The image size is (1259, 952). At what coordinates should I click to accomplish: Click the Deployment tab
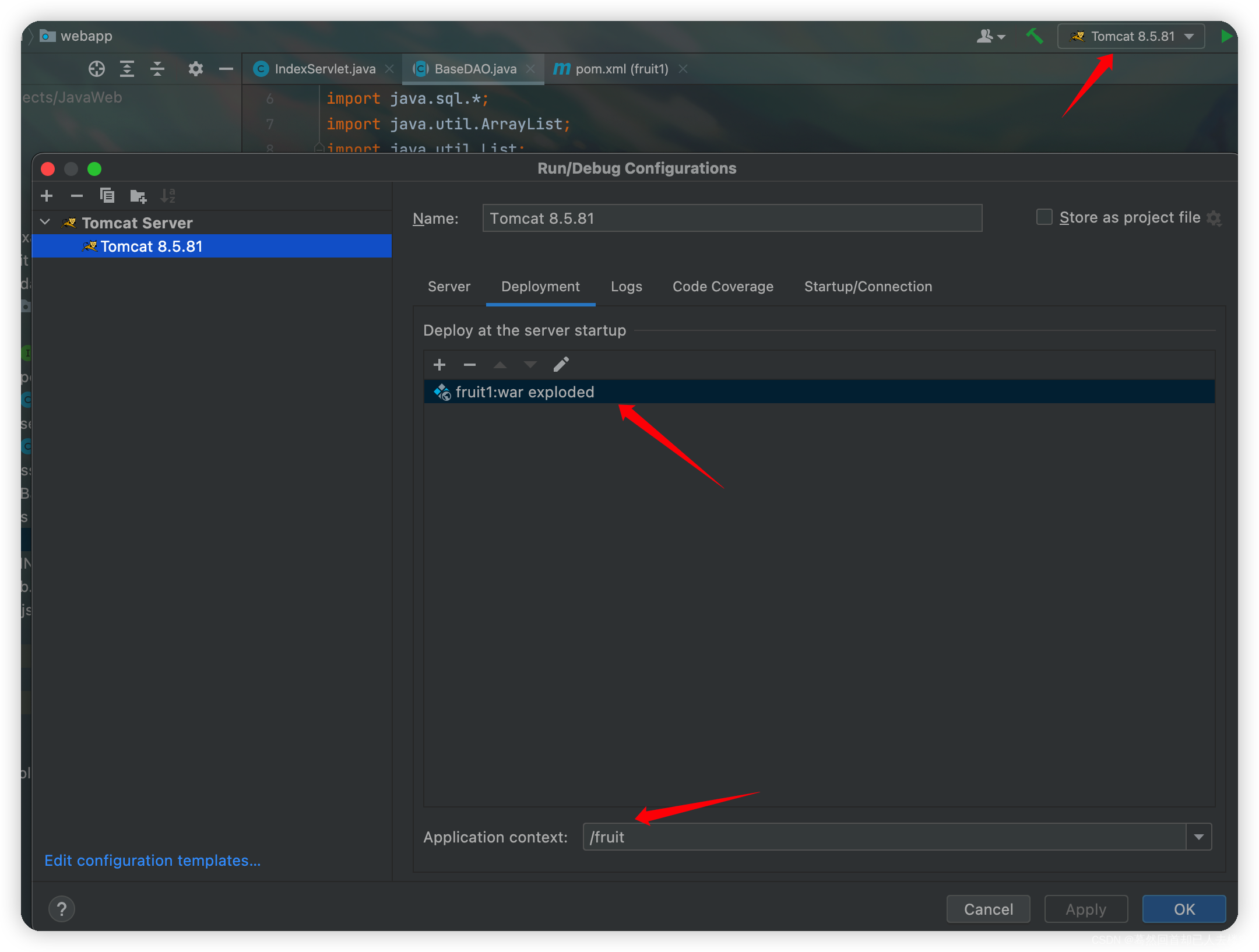(x=540, y=287)
